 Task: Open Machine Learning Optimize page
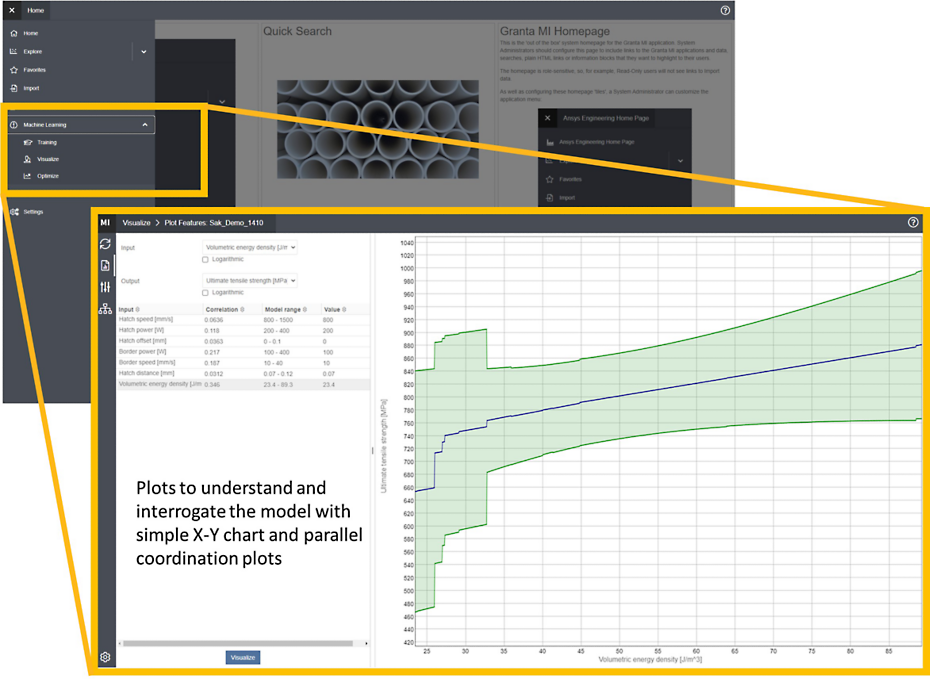click(x=47, y=176)
